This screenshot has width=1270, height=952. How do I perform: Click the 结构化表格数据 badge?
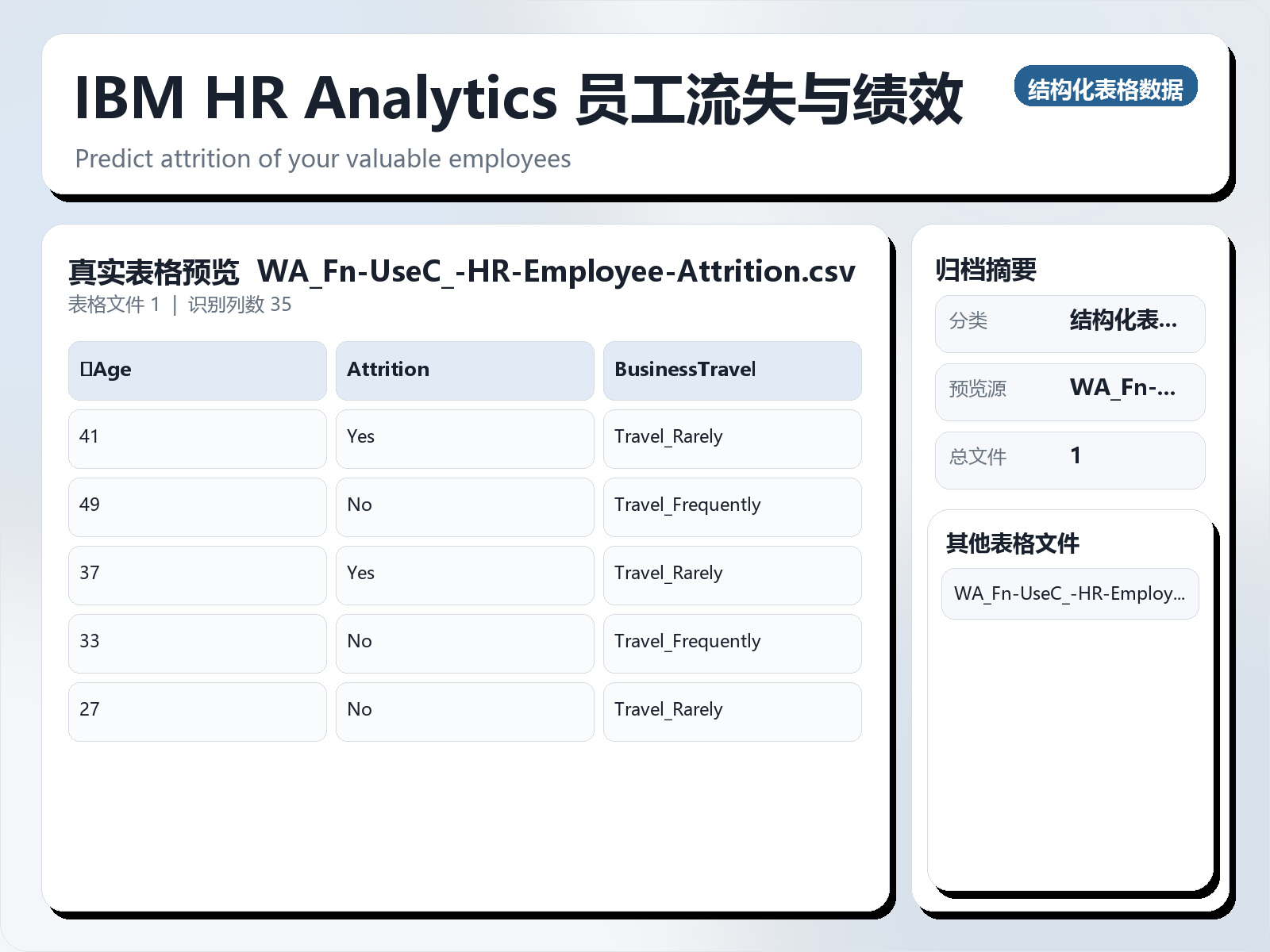click(1106, 87)
